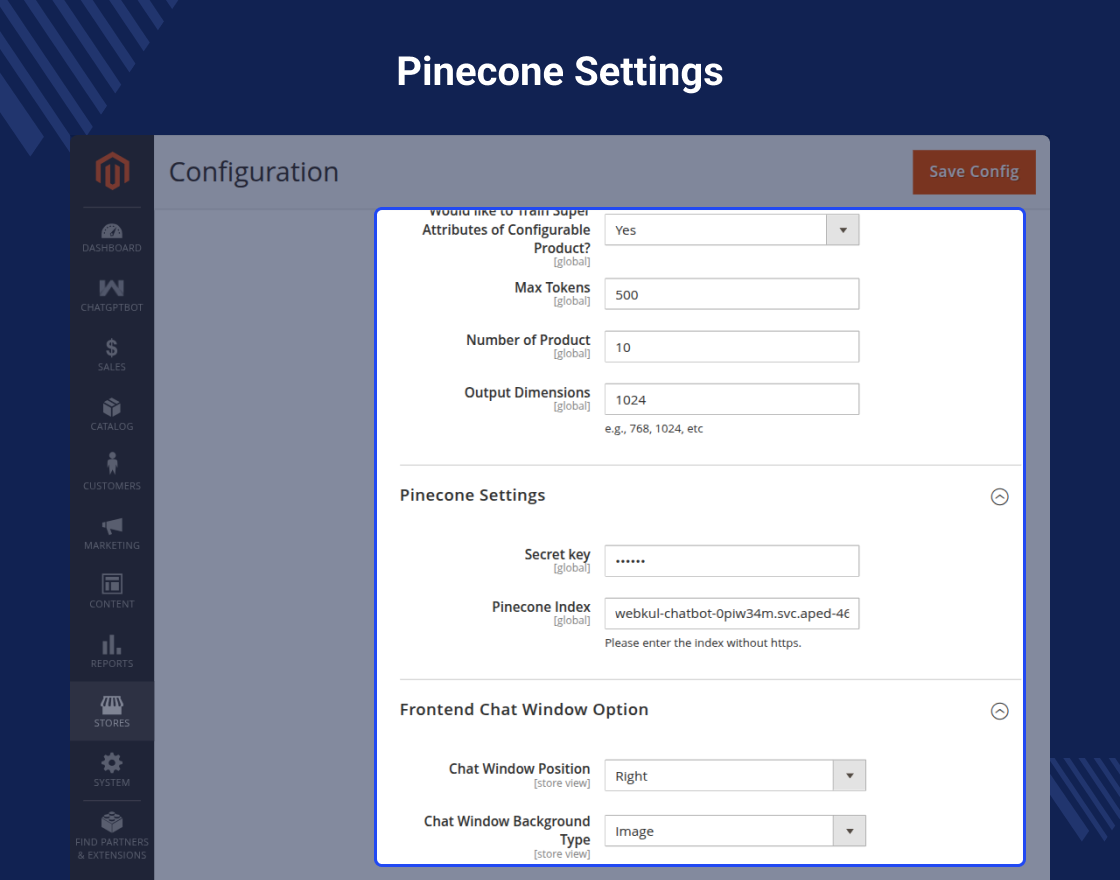Open the Chat Window Position dropdown
Image resolution: width=1120 pixels, height=880 pixels.
[x=735, y=776]
